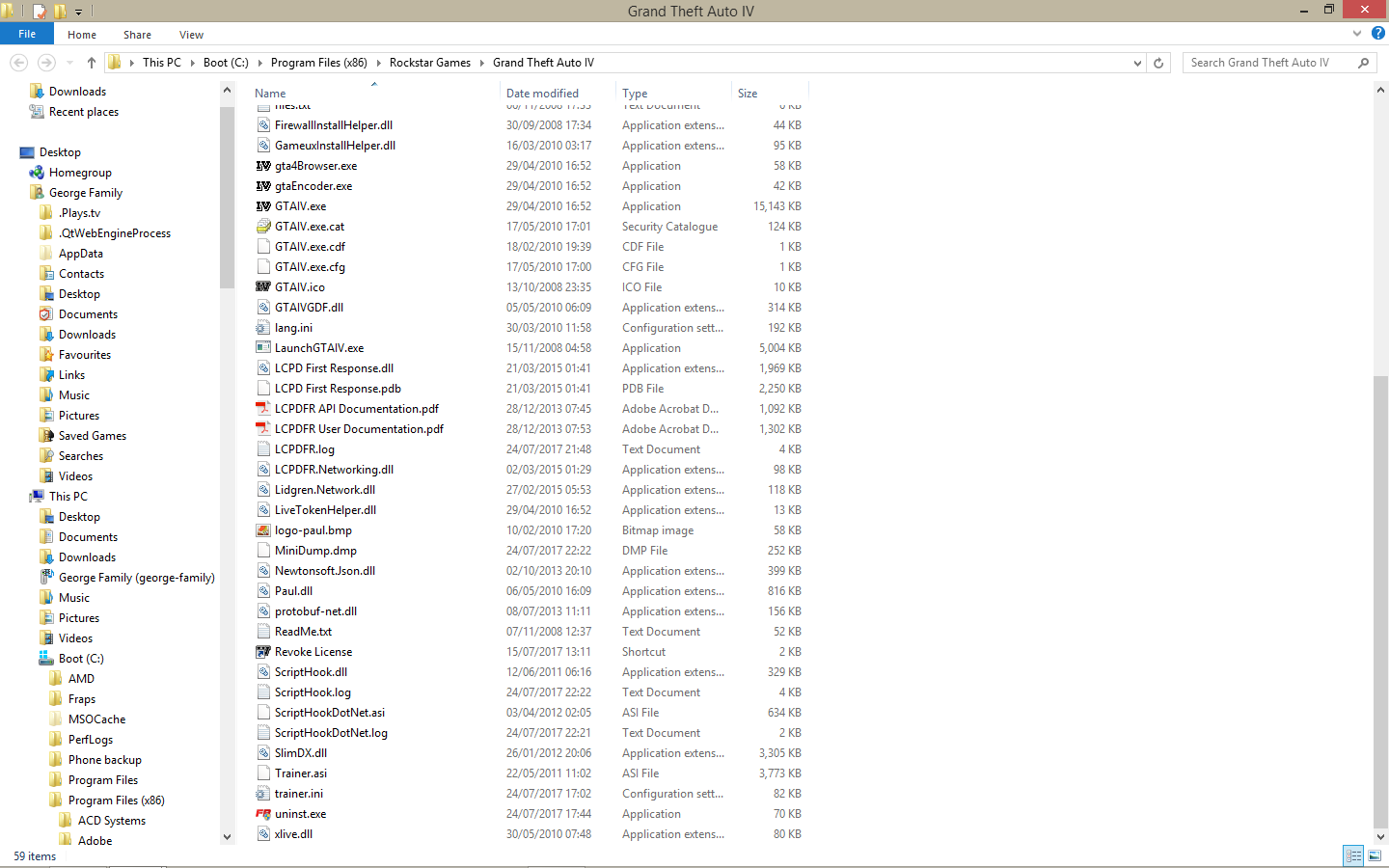Screen dimensions: 1389x868
Task: Open the Share ribbon tab
Action: coord(137,35)
